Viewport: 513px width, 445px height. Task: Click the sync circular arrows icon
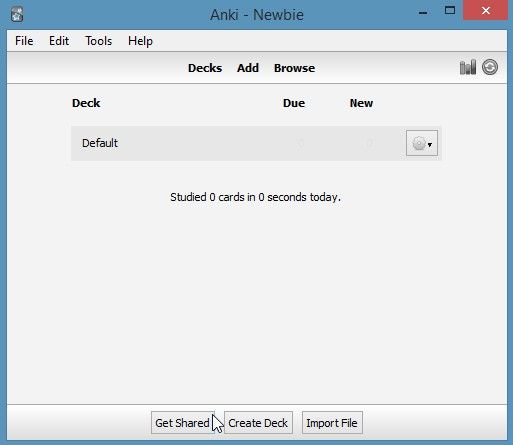tap(490, 67)
